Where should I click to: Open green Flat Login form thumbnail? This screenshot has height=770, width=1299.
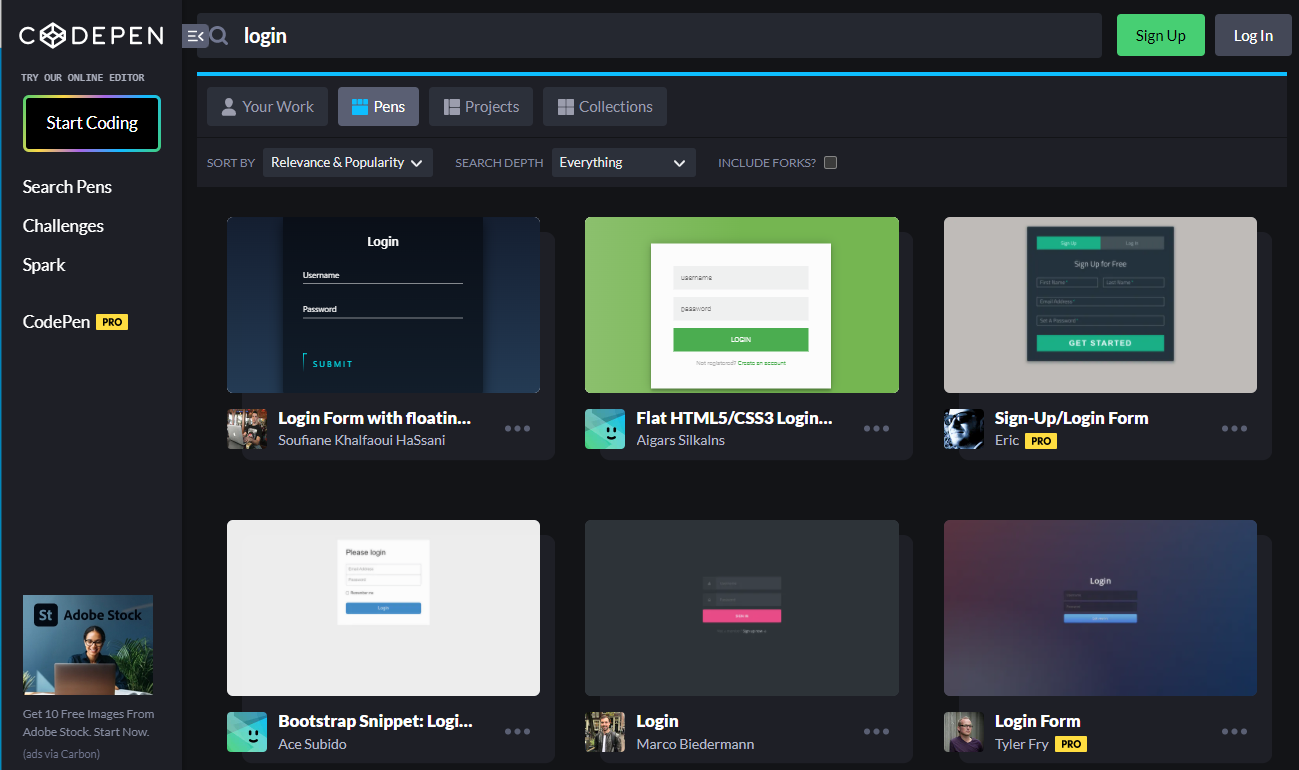coord(742,305)
